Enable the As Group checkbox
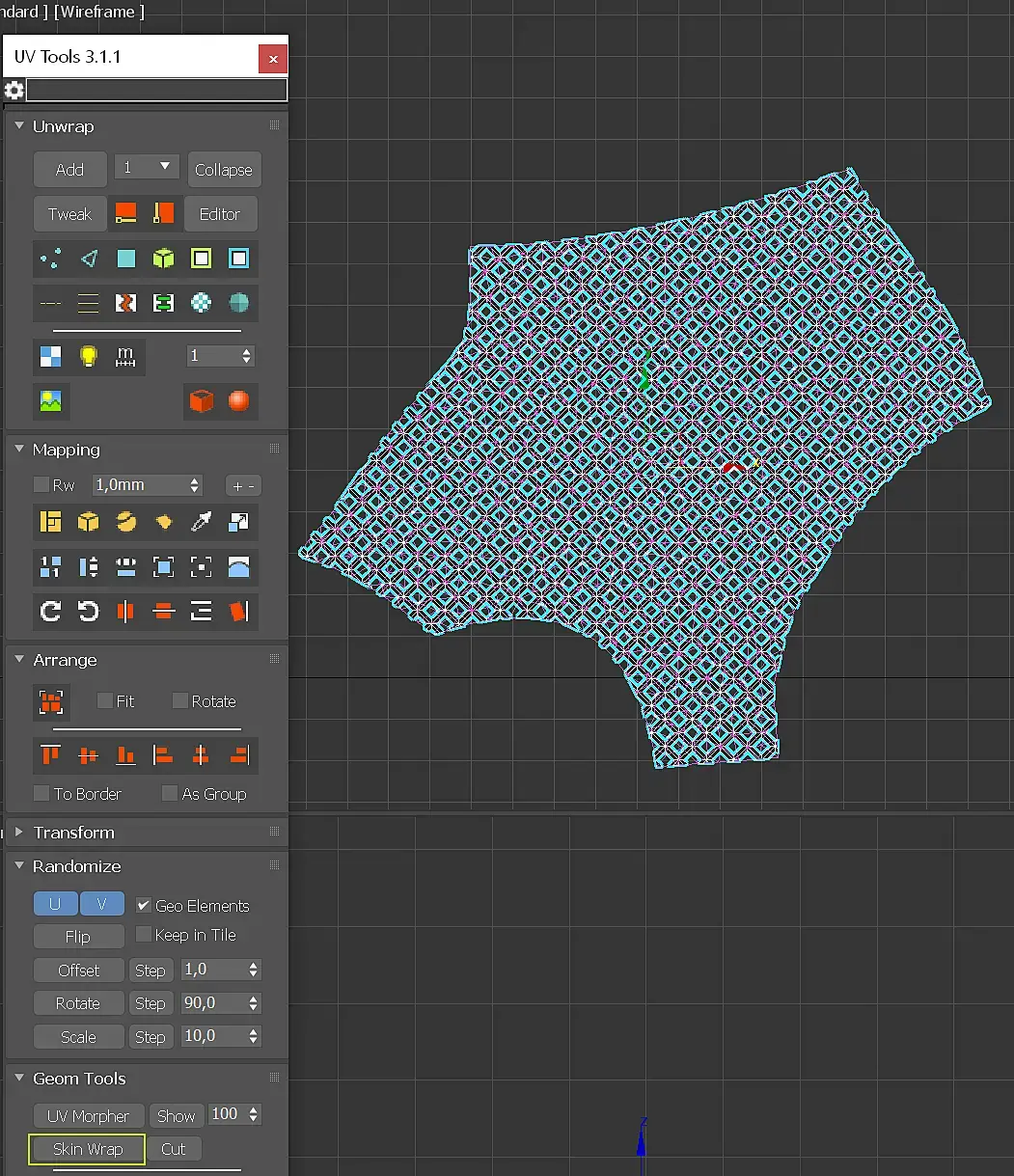This screenshot has height=1176, width=1014. click(x=170, y=793)
